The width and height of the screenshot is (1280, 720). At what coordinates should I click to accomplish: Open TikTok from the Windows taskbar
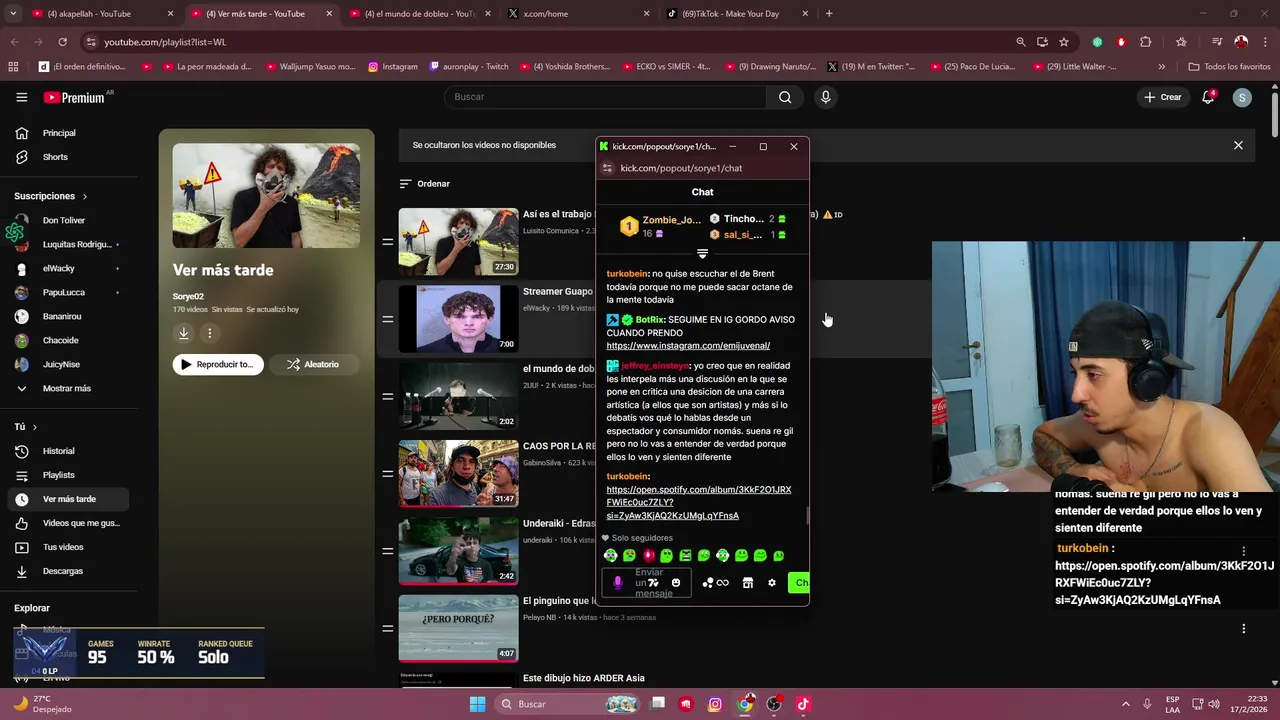(803, 704)
